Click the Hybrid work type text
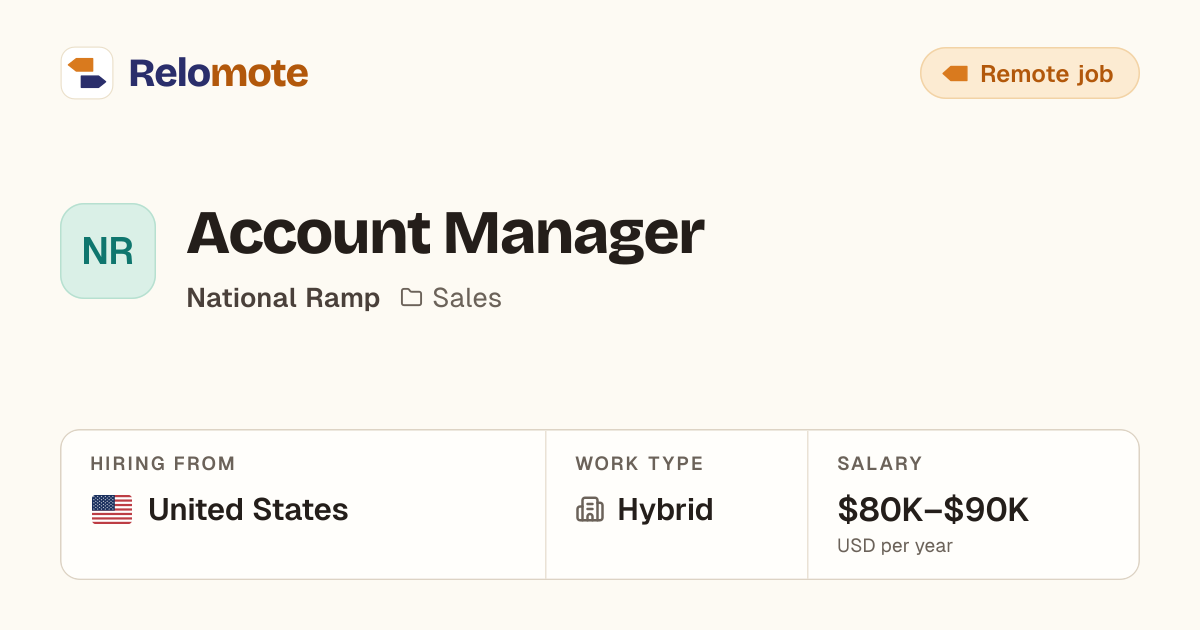 coord(665,510)
